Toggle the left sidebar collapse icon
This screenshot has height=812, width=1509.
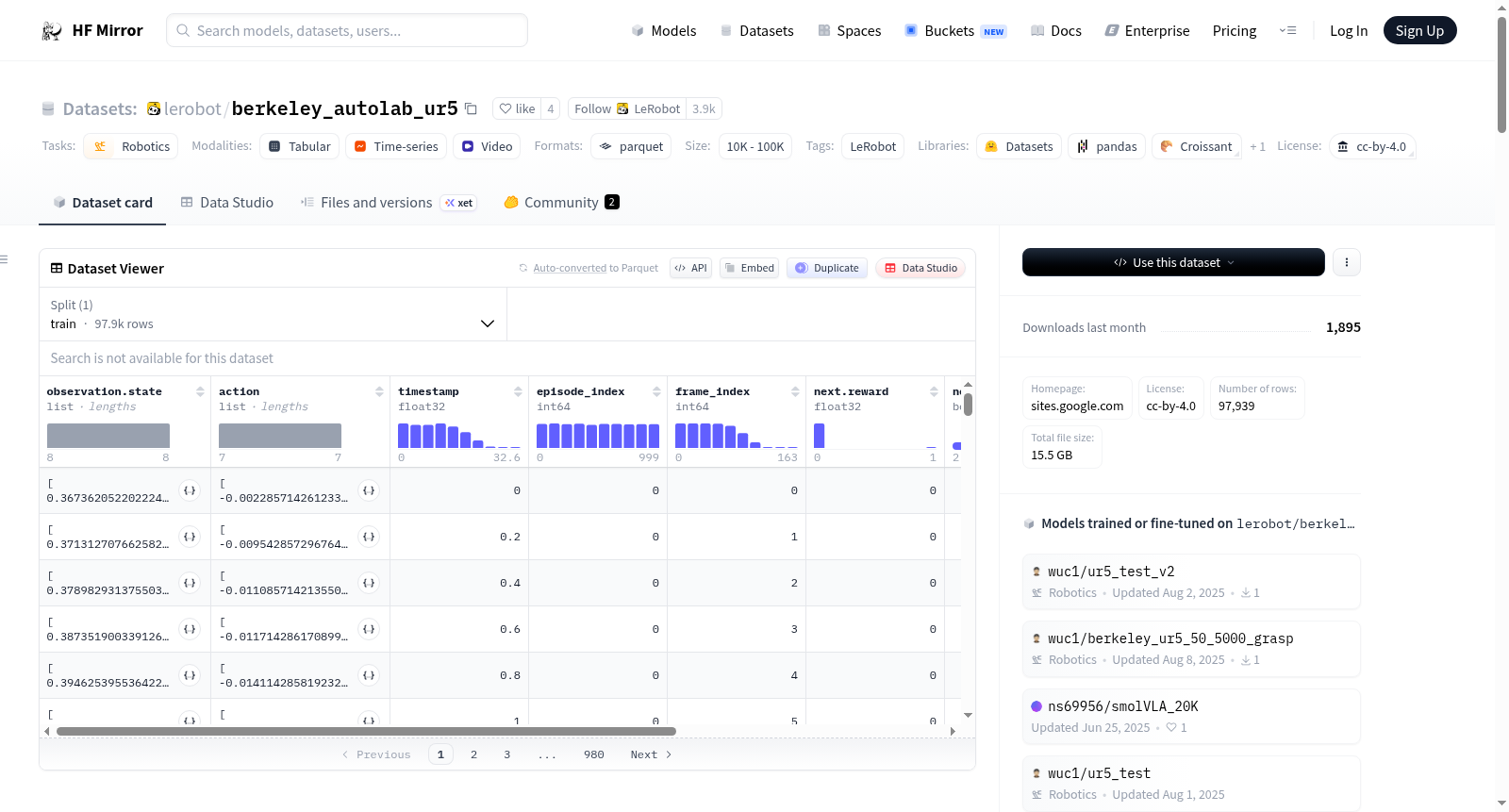[x=4, y=259]
